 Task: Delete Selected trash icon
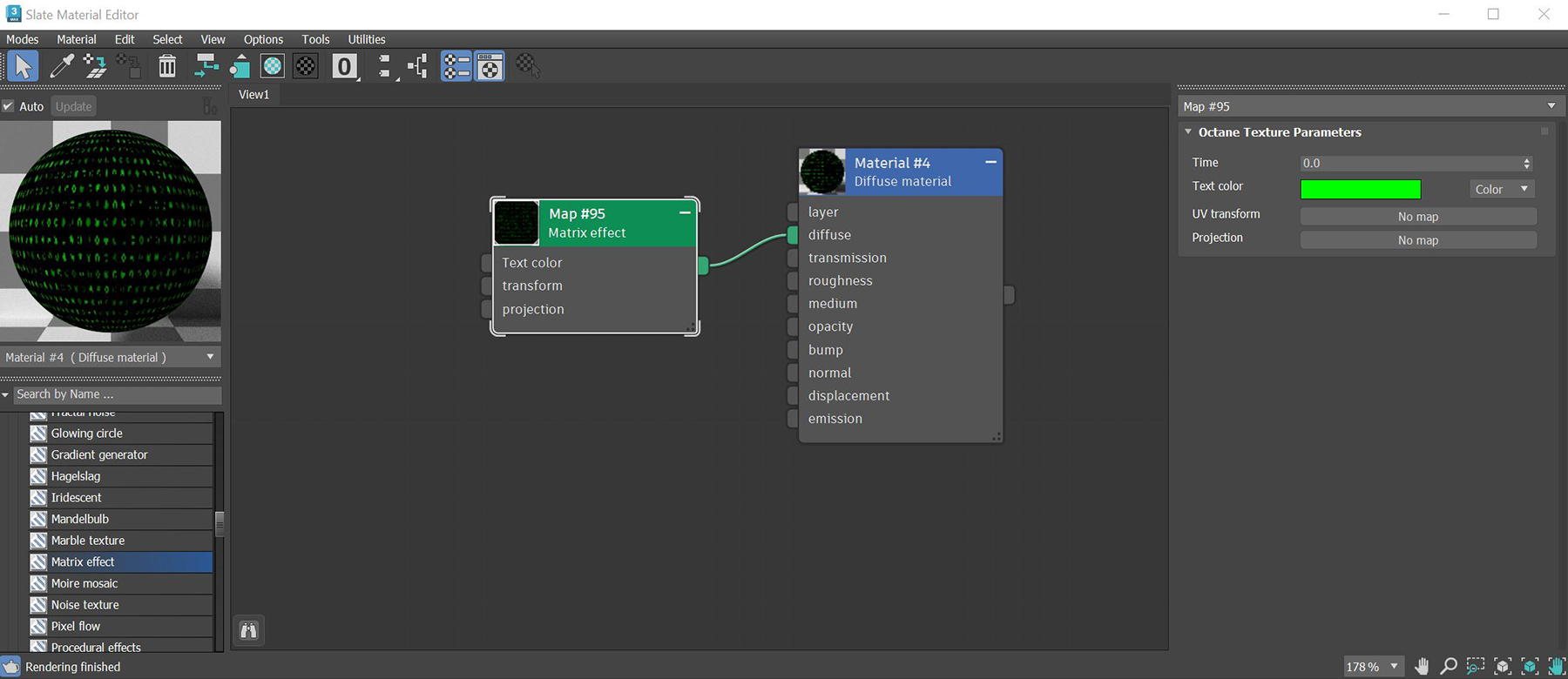pyautogui.click(x=167, y=66)
